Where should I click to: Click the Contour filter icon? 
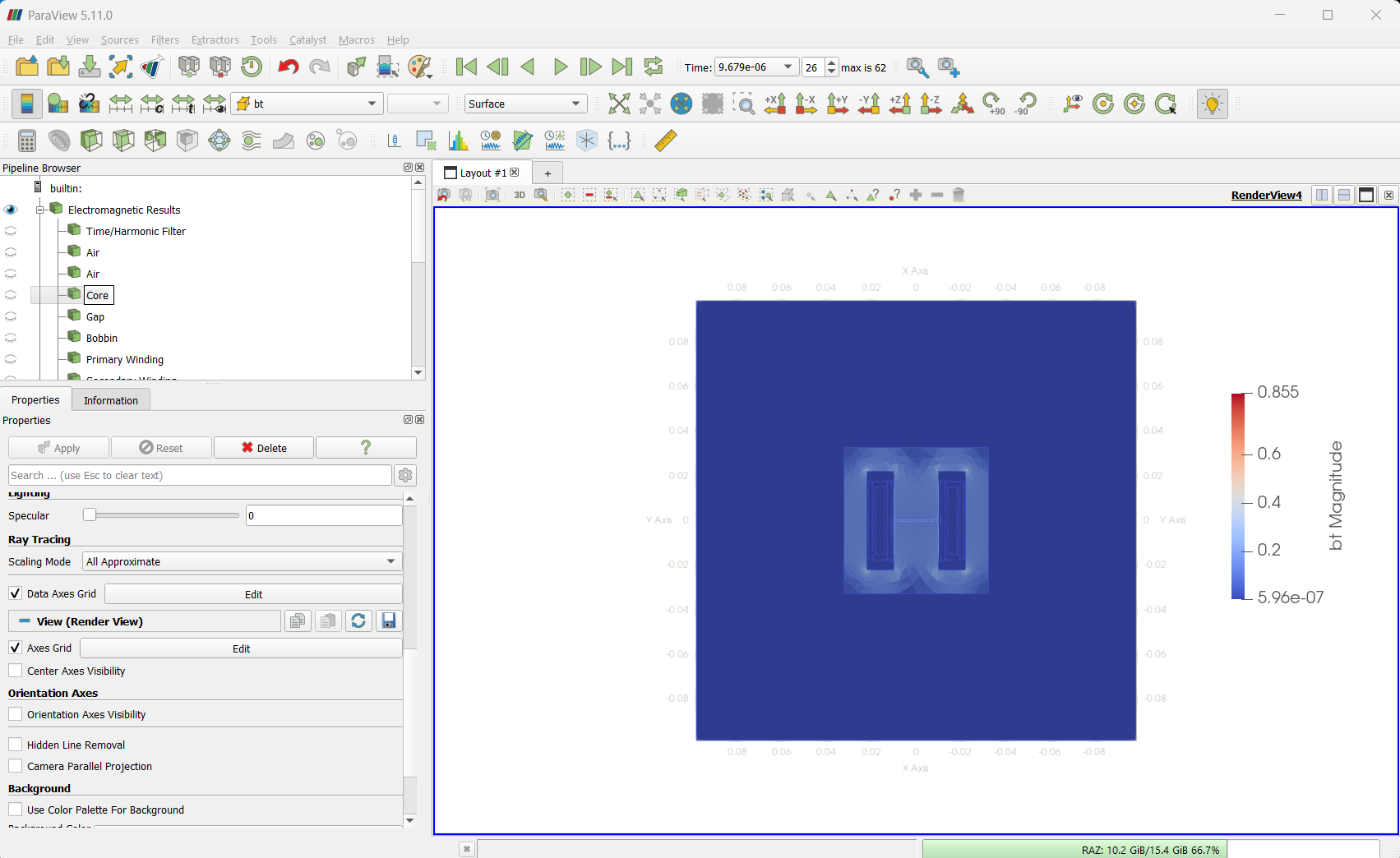tap(59, 141)
